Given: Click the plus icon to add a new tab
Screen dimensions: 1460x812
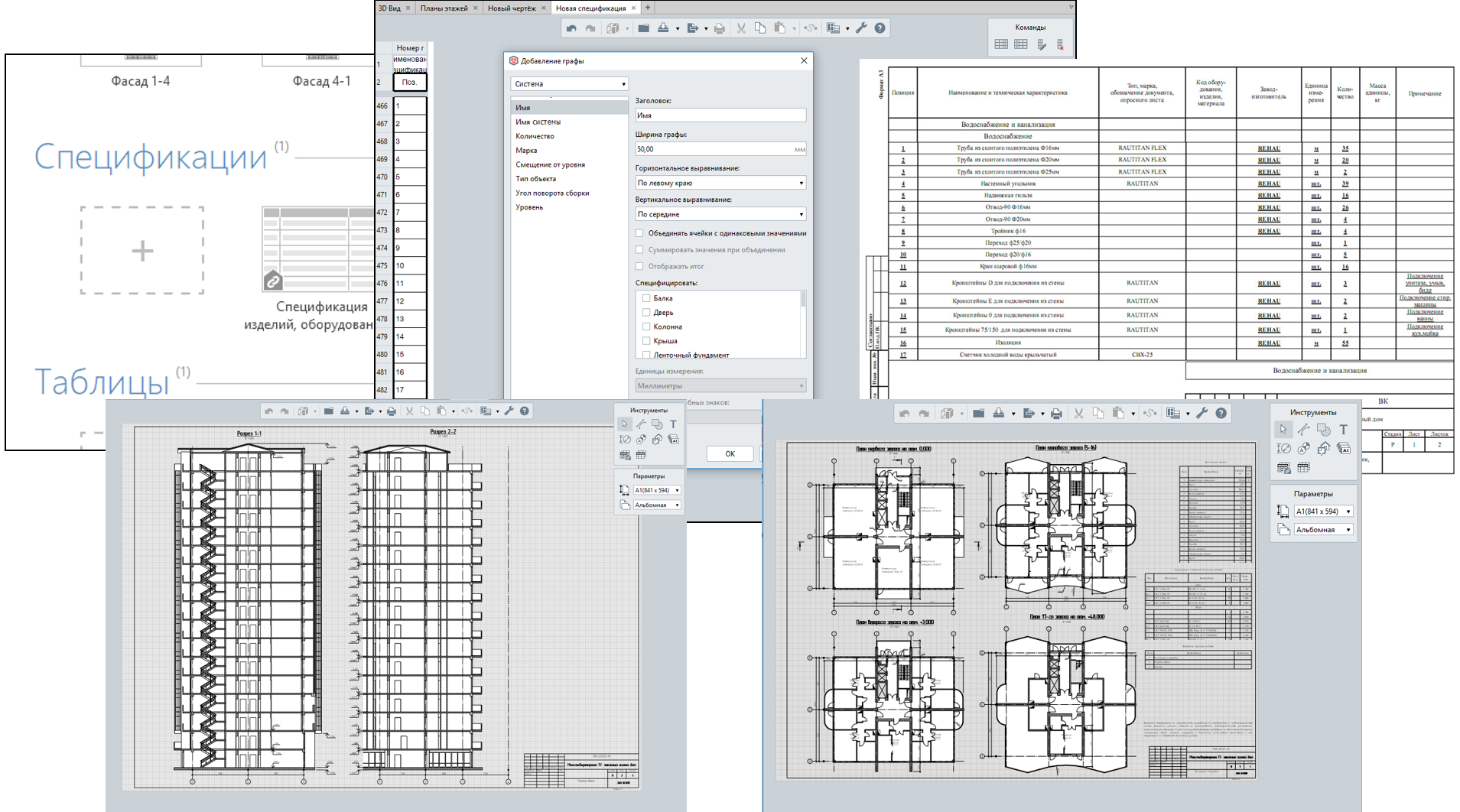Looking at the screenshot, I should click(x=648, y=8).
